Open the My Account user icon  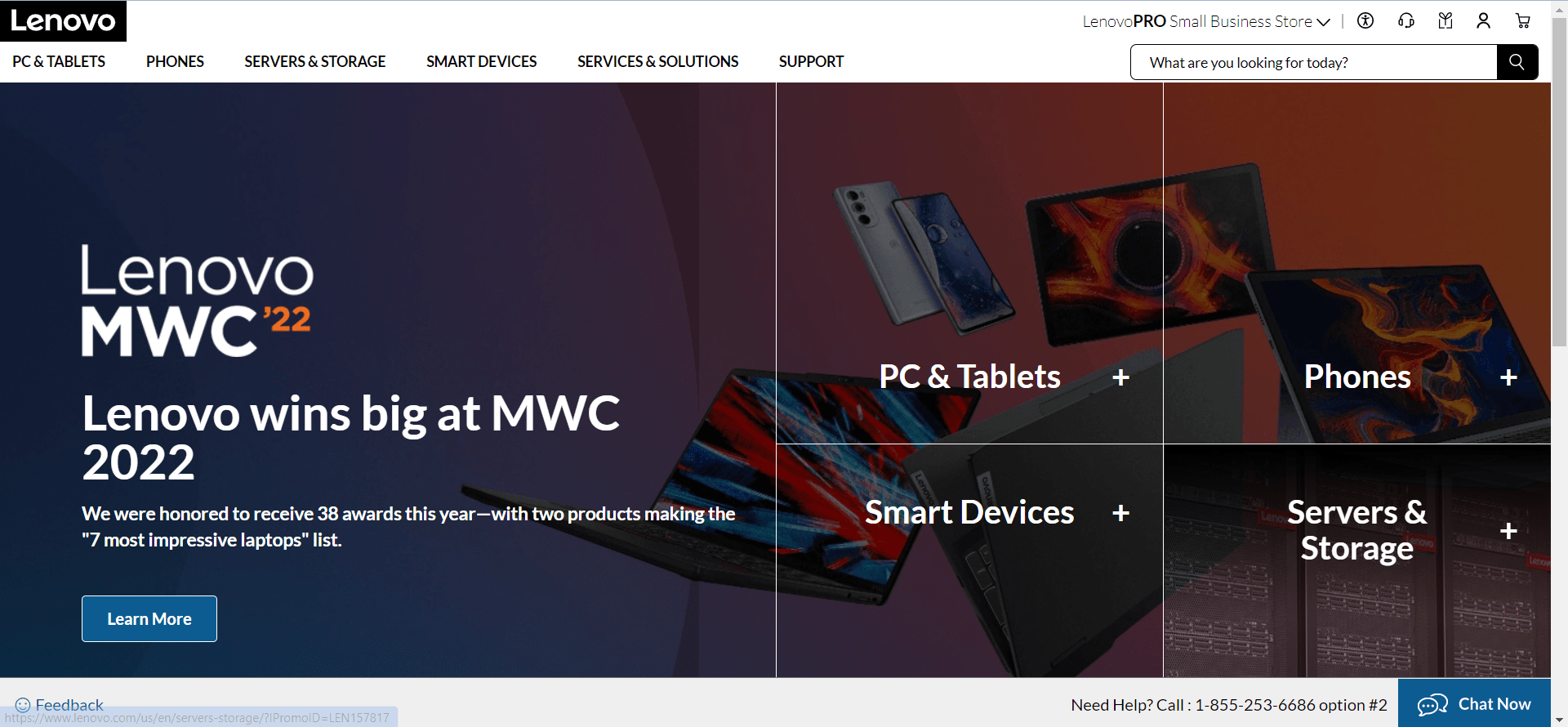(1483, 20)
